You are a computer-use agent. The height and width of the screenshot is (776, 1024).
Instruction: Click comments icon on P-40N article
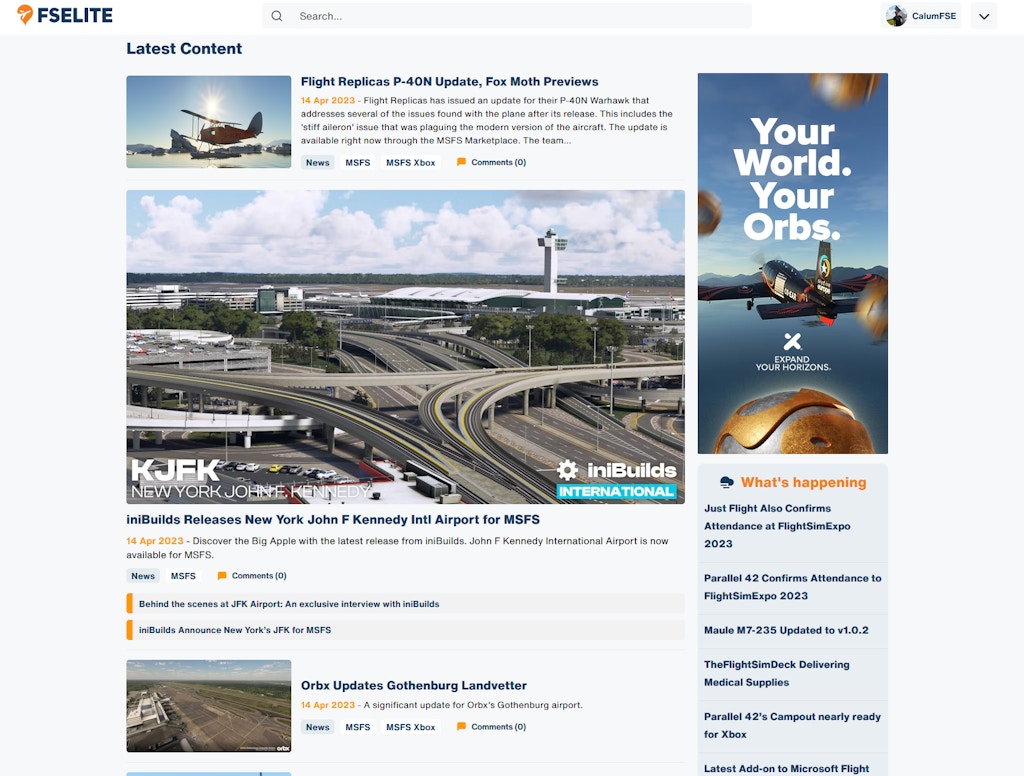[461, 162]
